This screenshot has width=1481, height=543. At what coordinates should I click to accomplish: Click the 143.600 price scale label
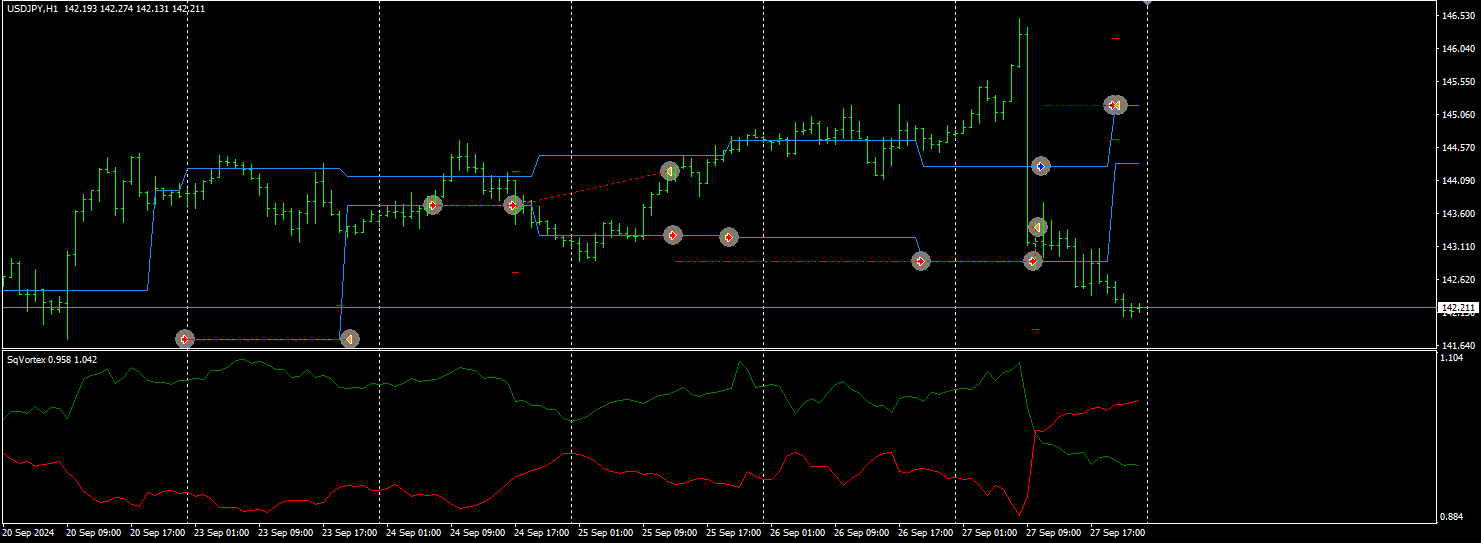[1458, 214]
